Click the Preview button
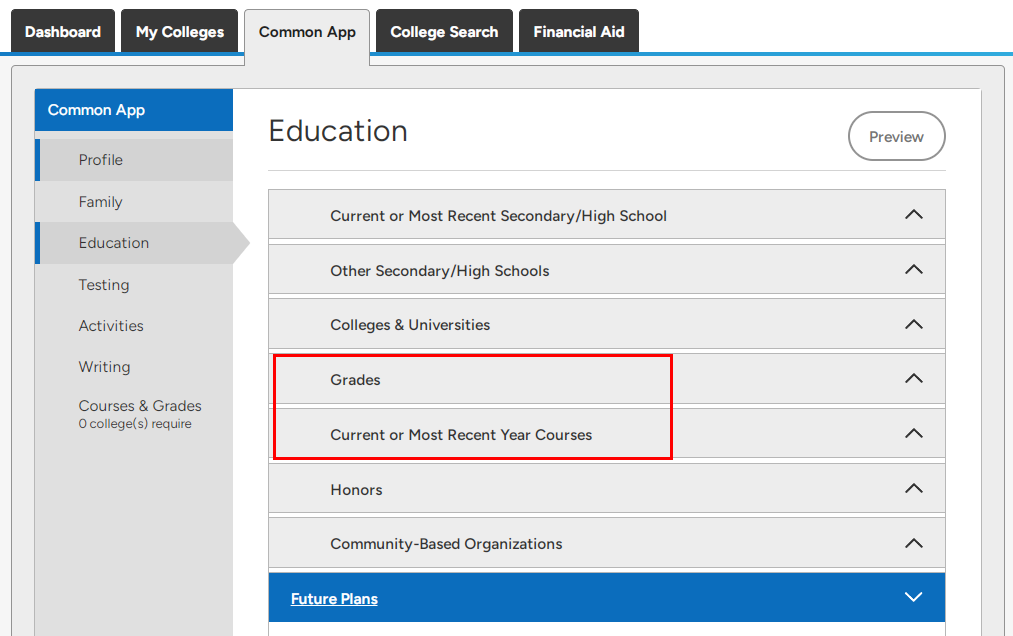 click(896, 136)
